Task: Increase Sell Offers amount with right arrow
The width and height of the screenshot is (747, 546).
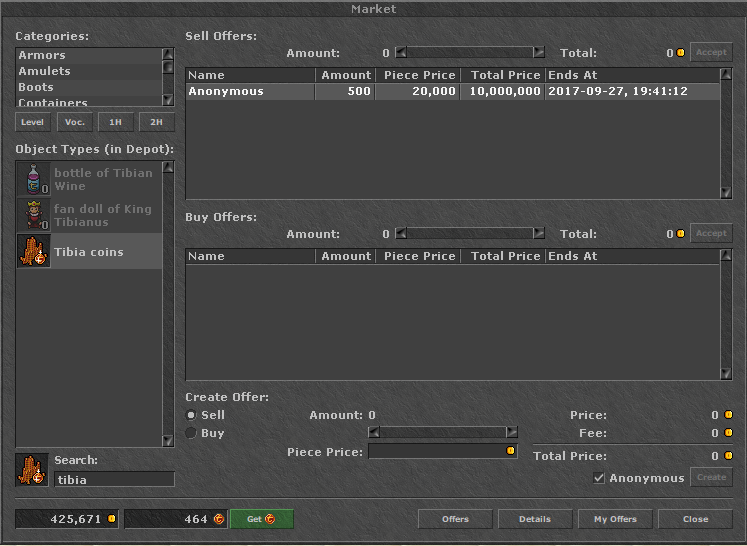Action: click(539, 52)
